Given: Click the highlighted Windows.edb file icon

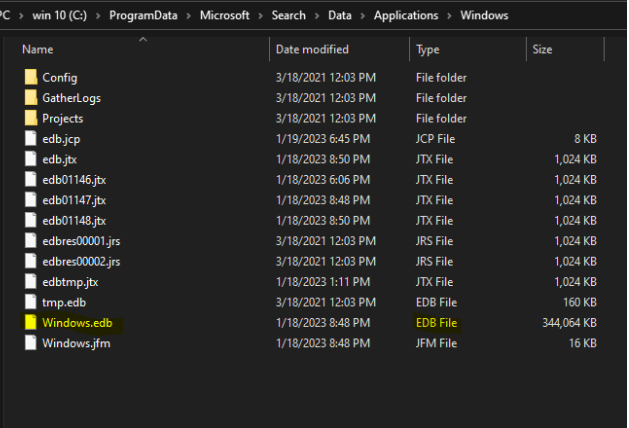Looking at the screenshot, I should click(x=31, y=323).
